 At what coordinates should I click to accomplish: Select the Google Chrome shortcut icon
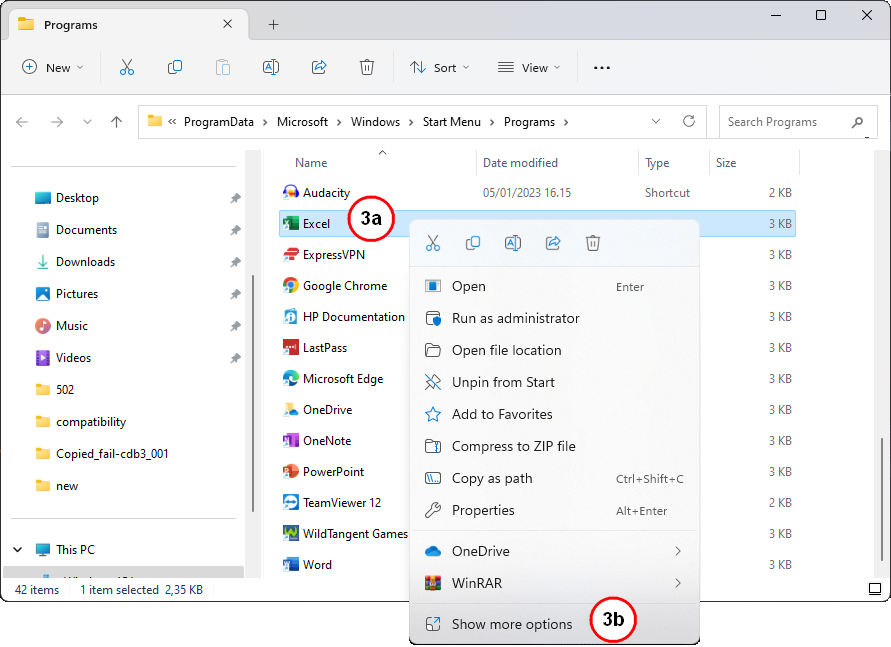290,285
